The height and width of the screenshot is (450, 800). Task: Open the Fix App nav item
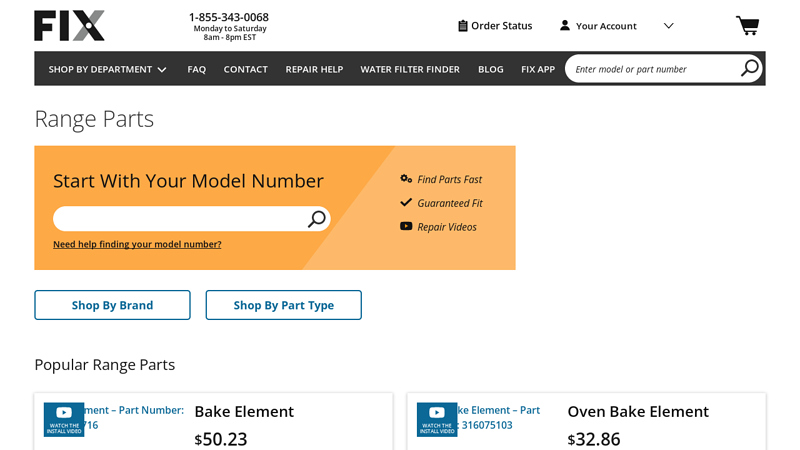point(538,69)
